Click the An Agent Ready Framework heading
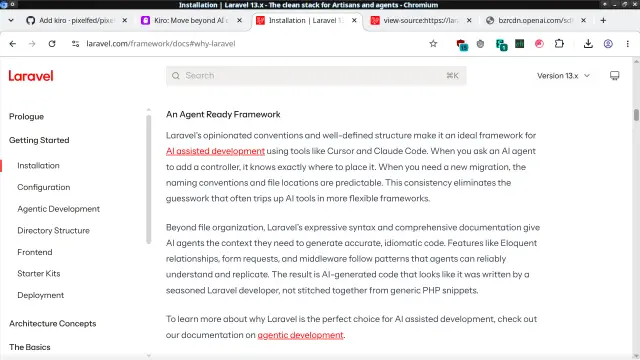The height and width of the screenshot is (360, 640). coord(223,115)
